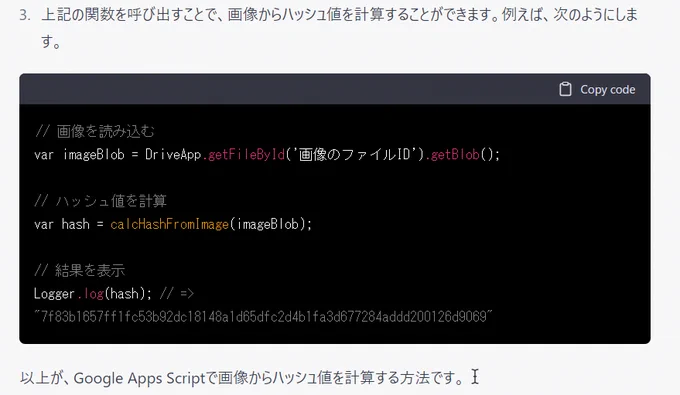Click the hash output string starting with 7f83b1657
680x395 pixels.
click(263, 317)
